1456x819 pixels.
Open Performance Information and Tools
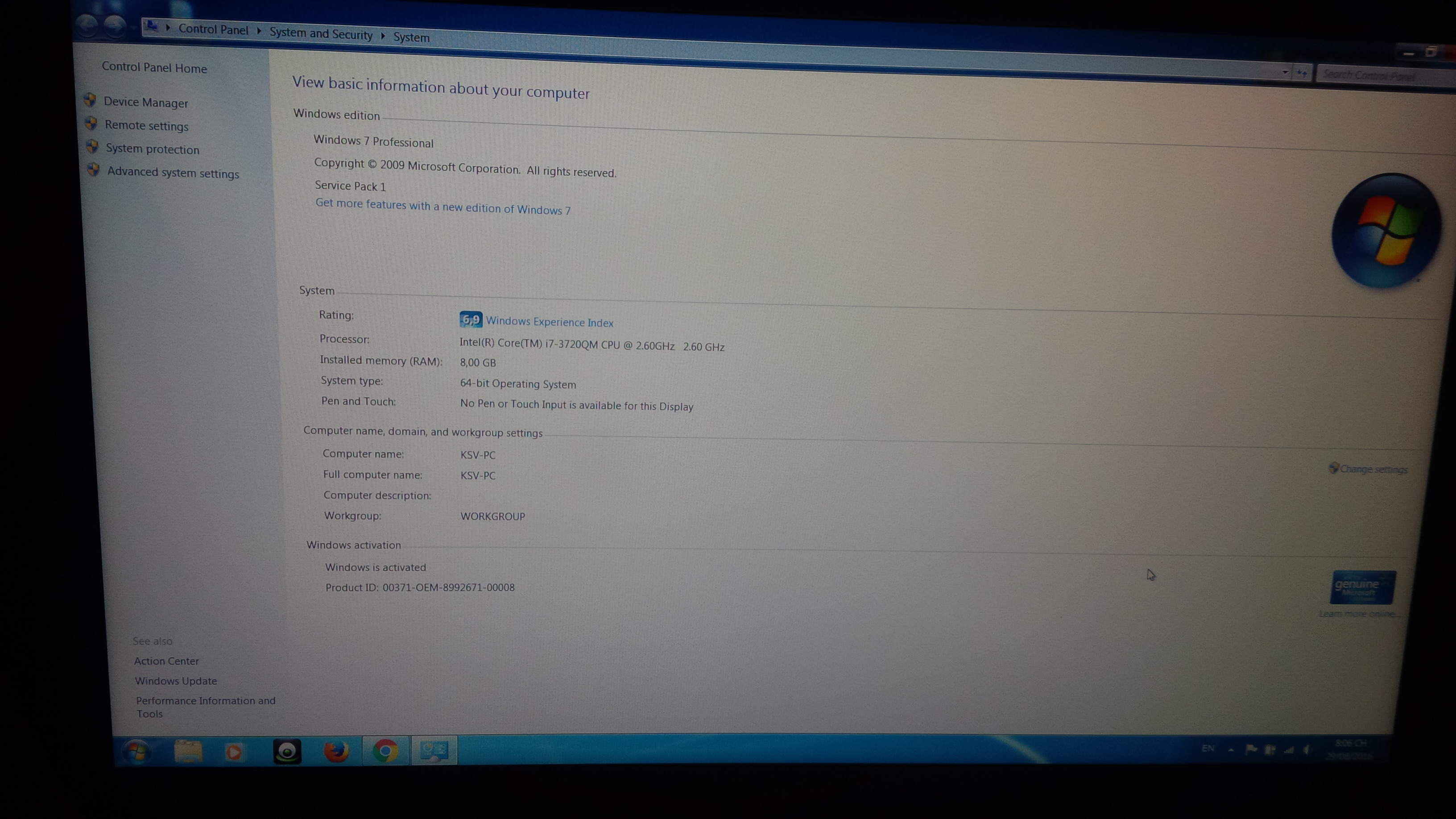click(x=205, y=707)
